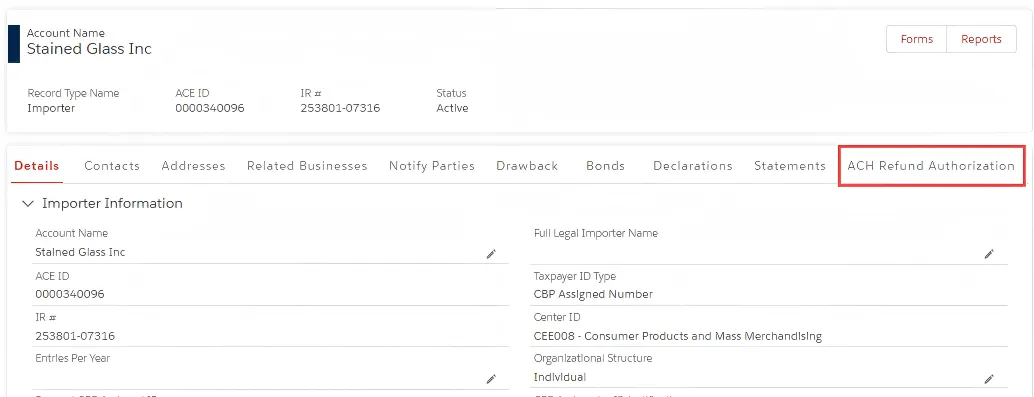Click the Full Legal Importer Name field
The height and width of the screenshot is (397, 1034).
770,246
